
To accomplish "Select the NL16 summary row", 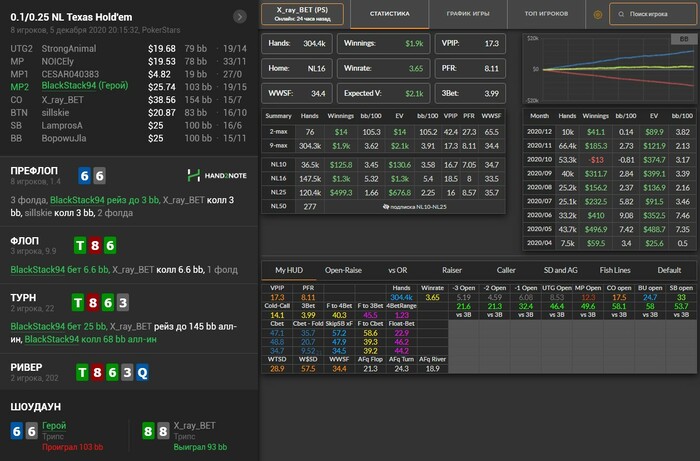I will [x=383, y=179].
